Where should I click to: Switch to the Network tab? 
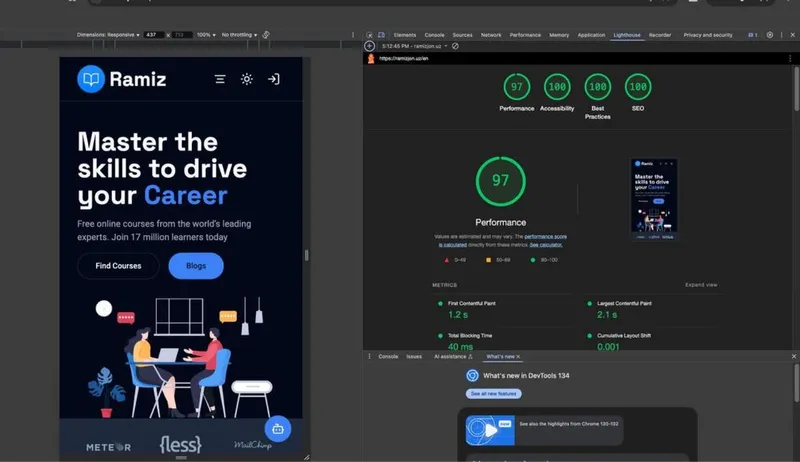491,35
